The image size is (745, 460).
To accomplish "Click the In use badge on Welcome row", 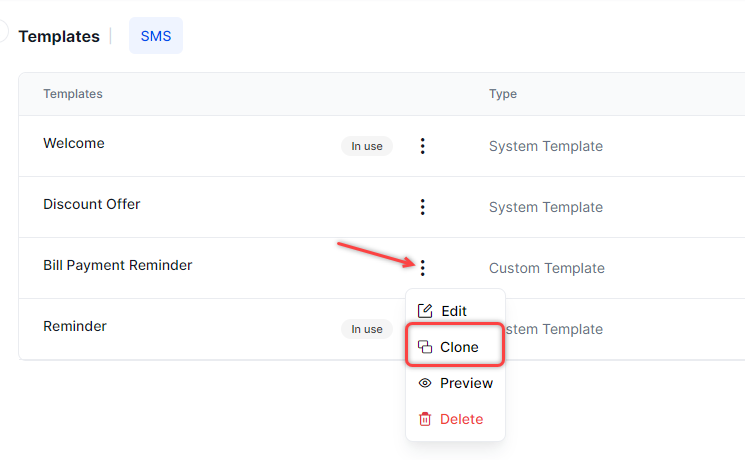I will (366, 146).
